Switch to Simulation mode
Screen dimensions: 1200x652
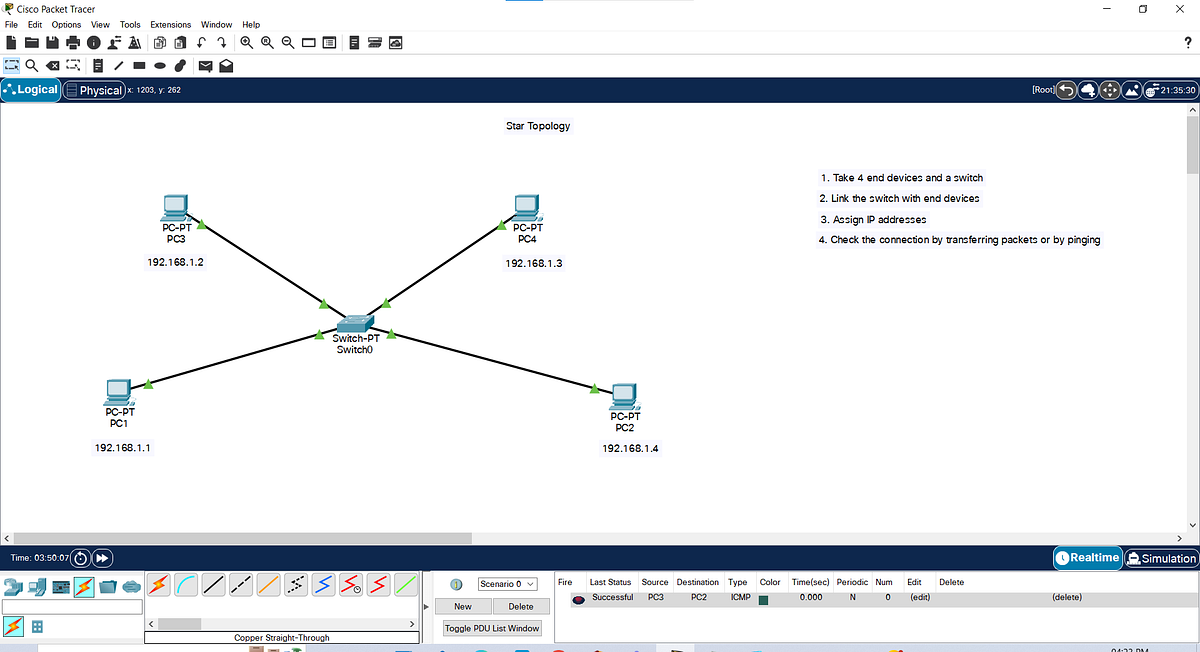point(1160,558)
